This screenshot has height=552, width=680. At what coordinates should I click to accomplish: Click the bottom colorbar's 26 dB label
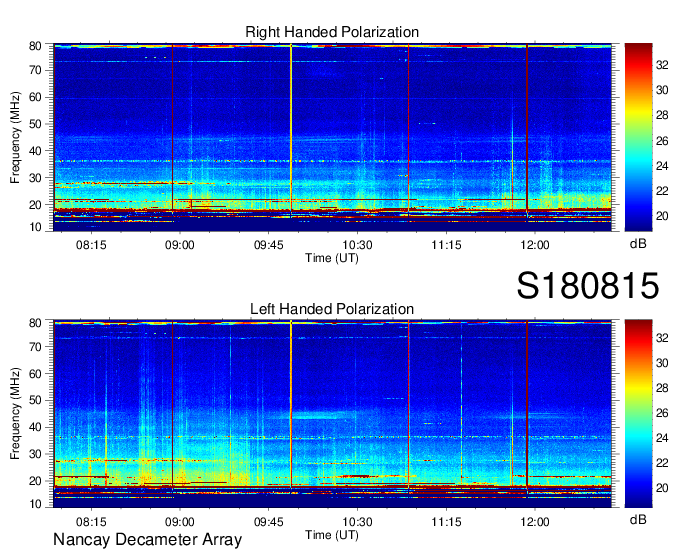[x=662, y=413]
